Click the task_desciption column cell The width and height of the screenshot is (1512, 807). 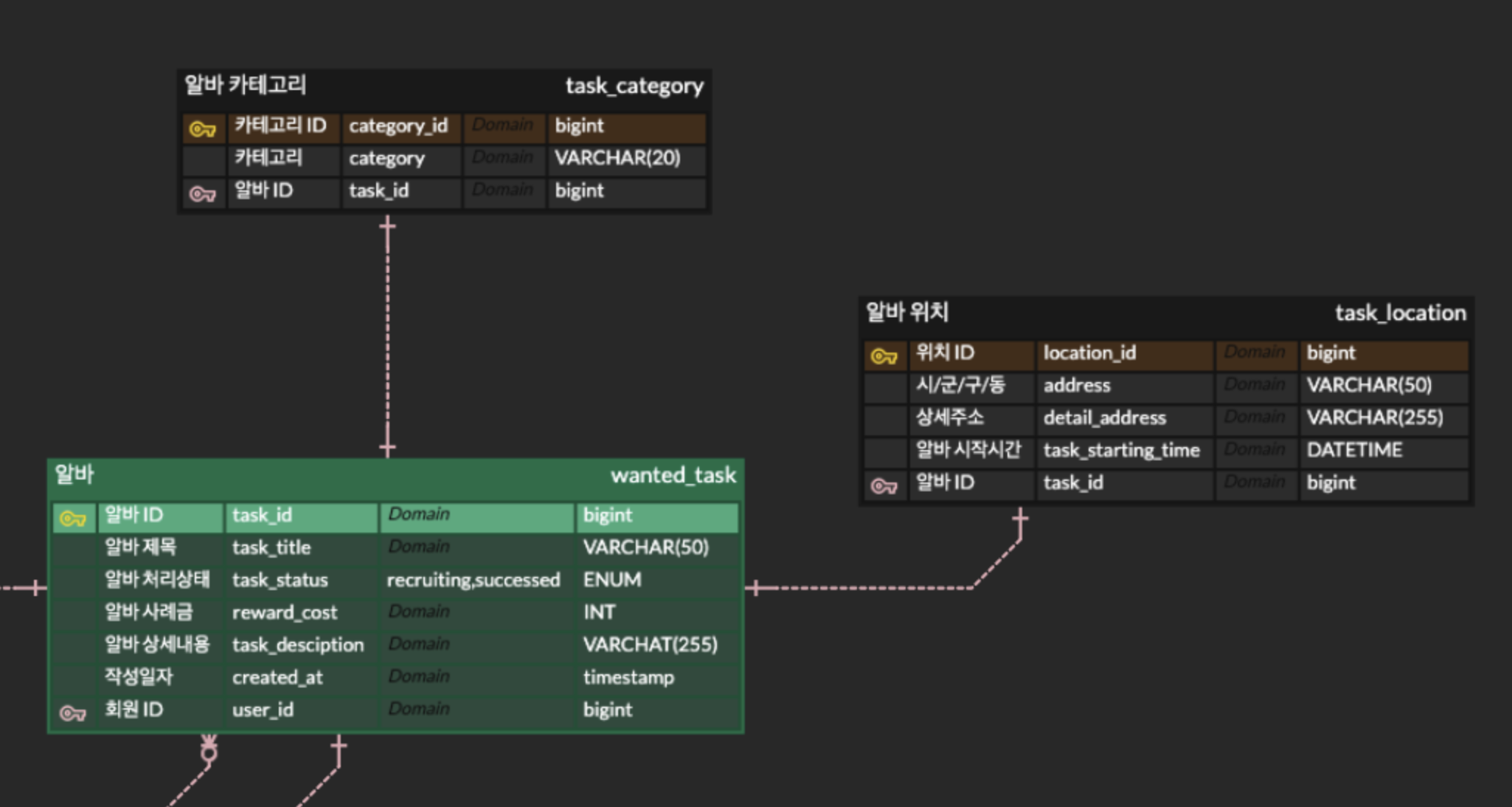(x=302, y=646)
